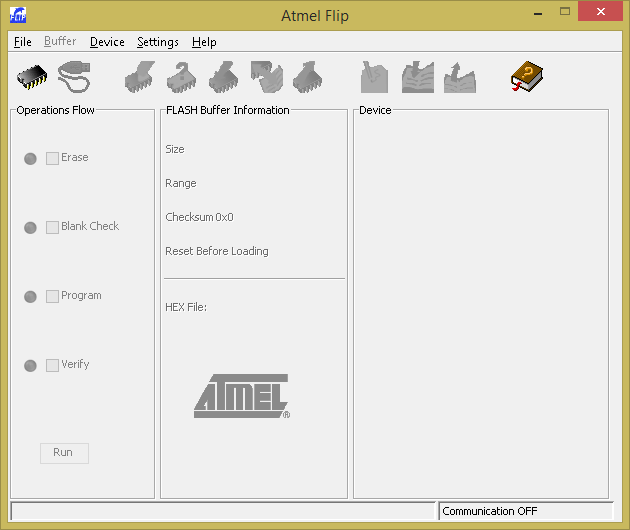This screenshot has height=530, width=630.
Task: Click the USB cable communication medium icon
Action: [76, 76]
